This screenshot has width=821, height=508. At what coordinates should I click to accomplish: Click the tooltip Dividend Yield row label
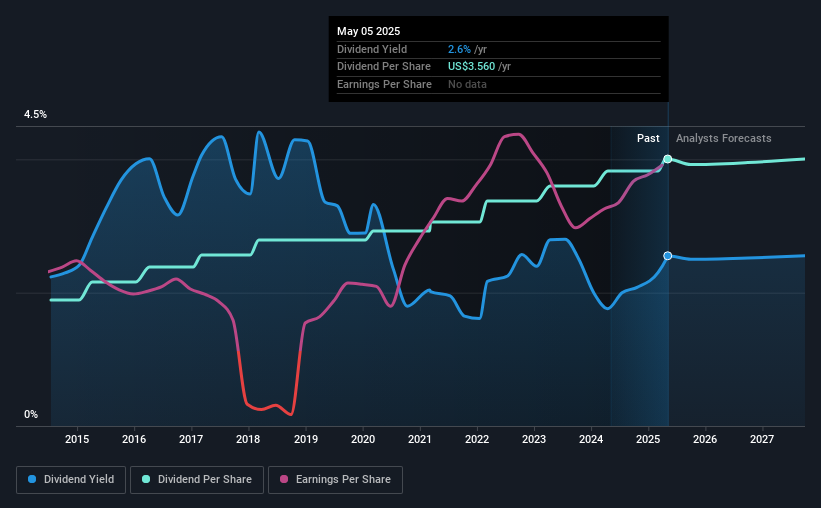pyautogui.click(x=372, y=49)
